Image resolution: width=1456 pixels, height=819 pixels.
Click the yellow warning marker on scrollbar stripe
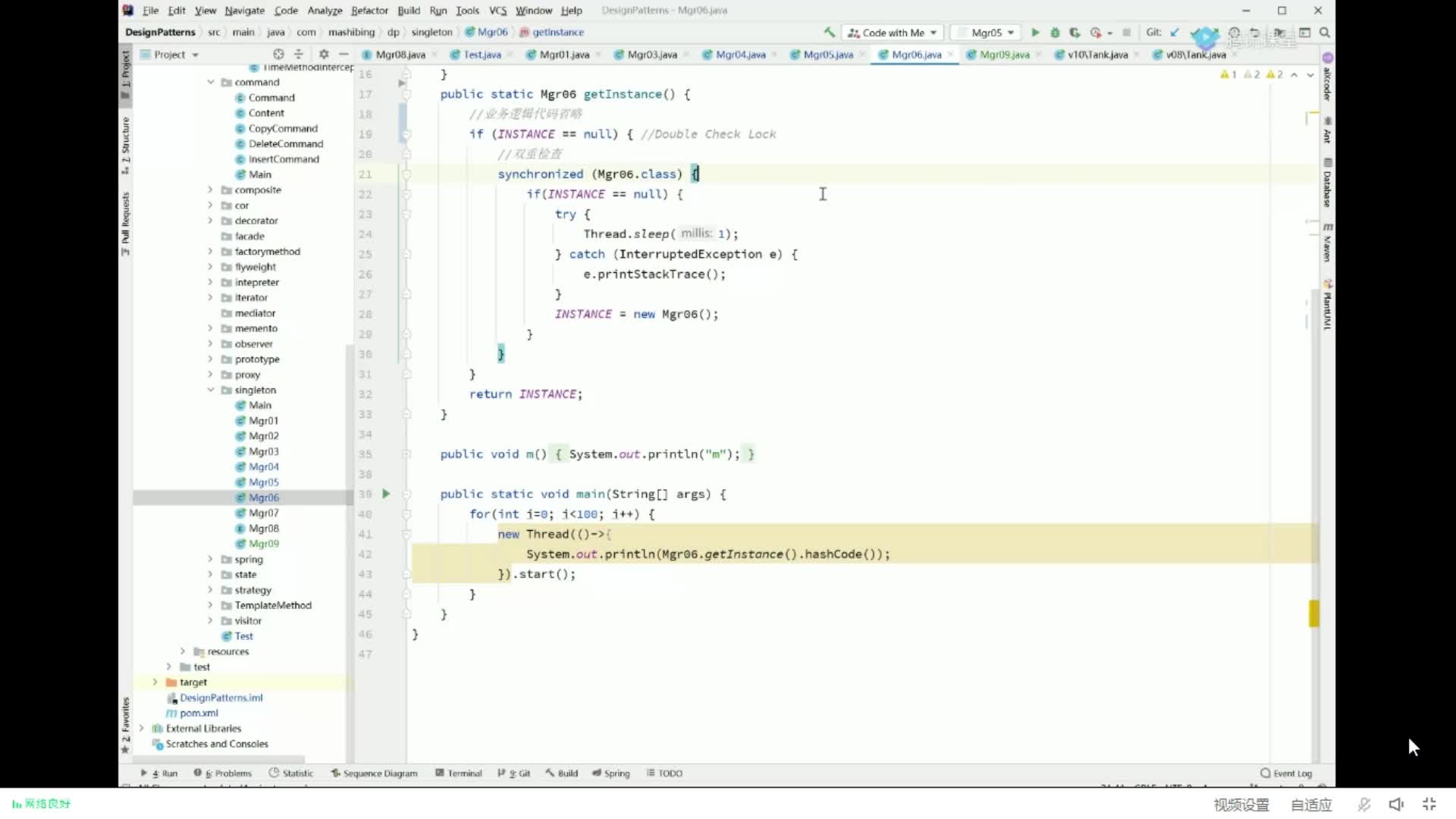(x=1314, y=613)
